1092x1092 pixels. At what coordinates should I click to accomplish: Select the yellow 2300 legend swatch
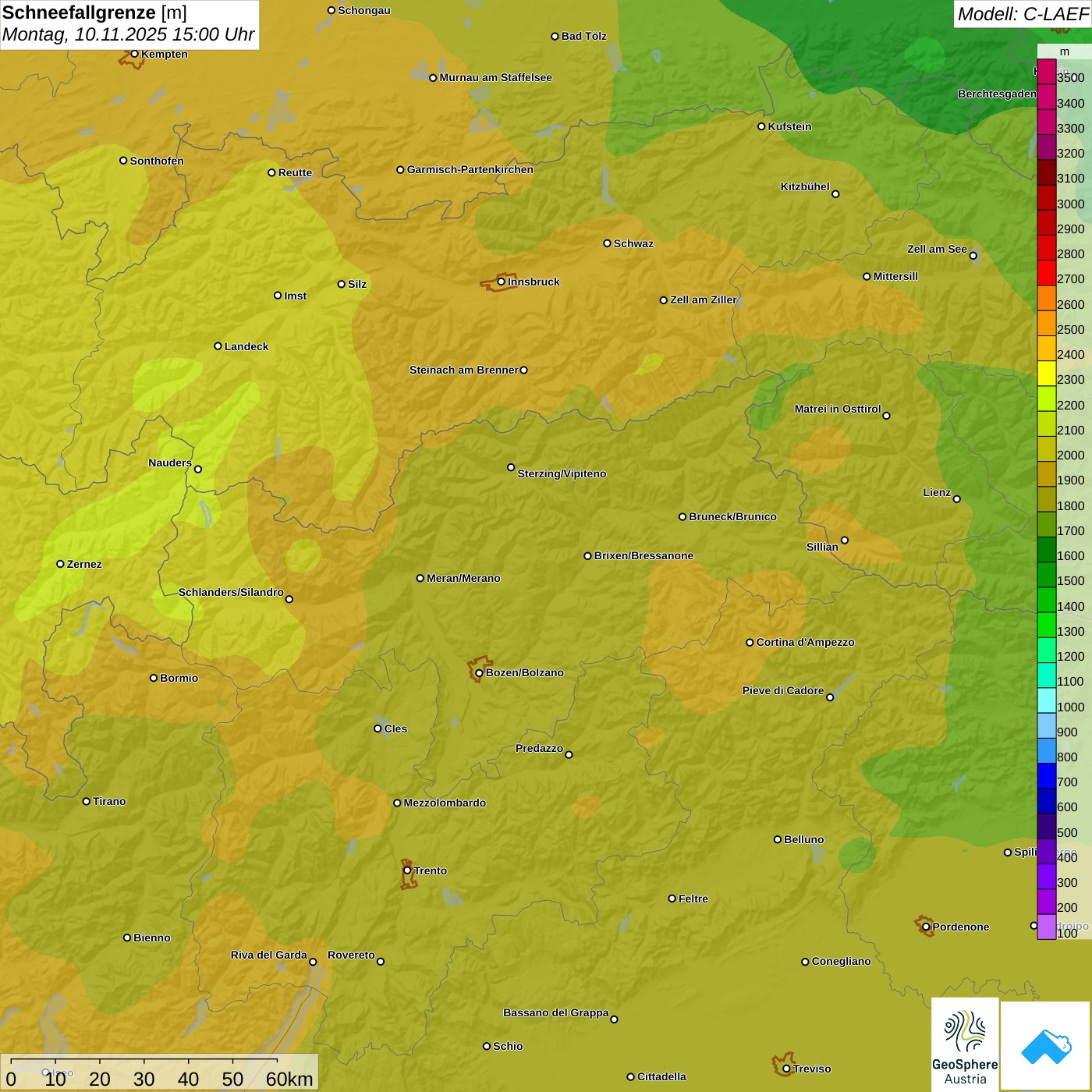[x=1047, y=374]
